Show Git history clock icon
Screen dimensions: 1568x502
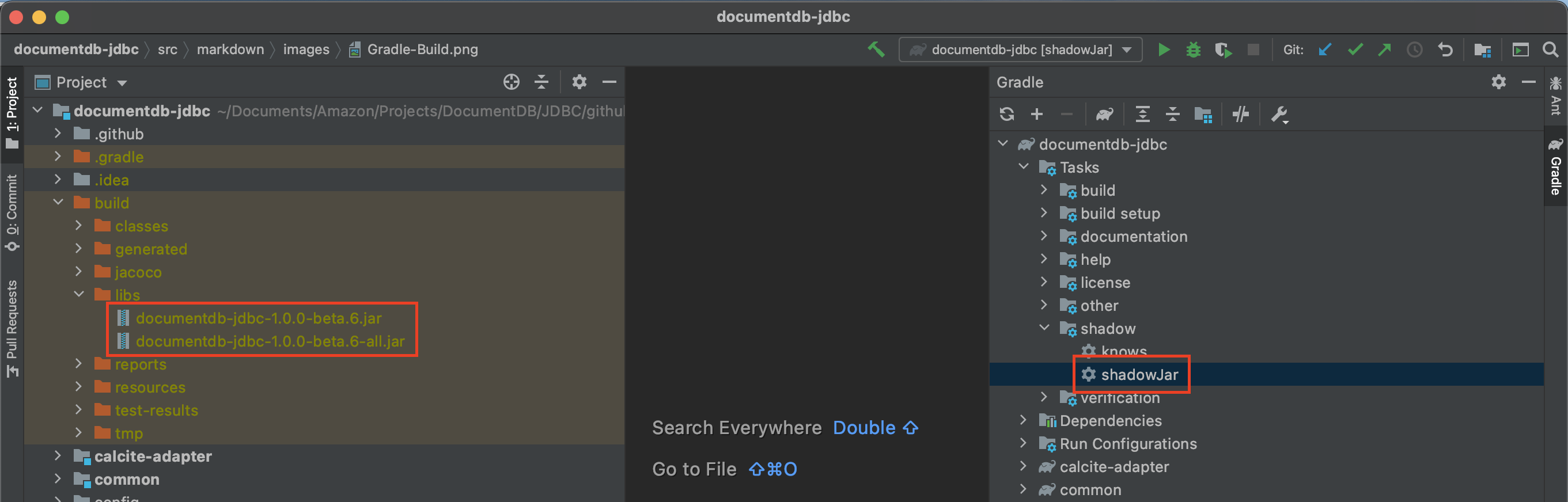click(1415, 50)
